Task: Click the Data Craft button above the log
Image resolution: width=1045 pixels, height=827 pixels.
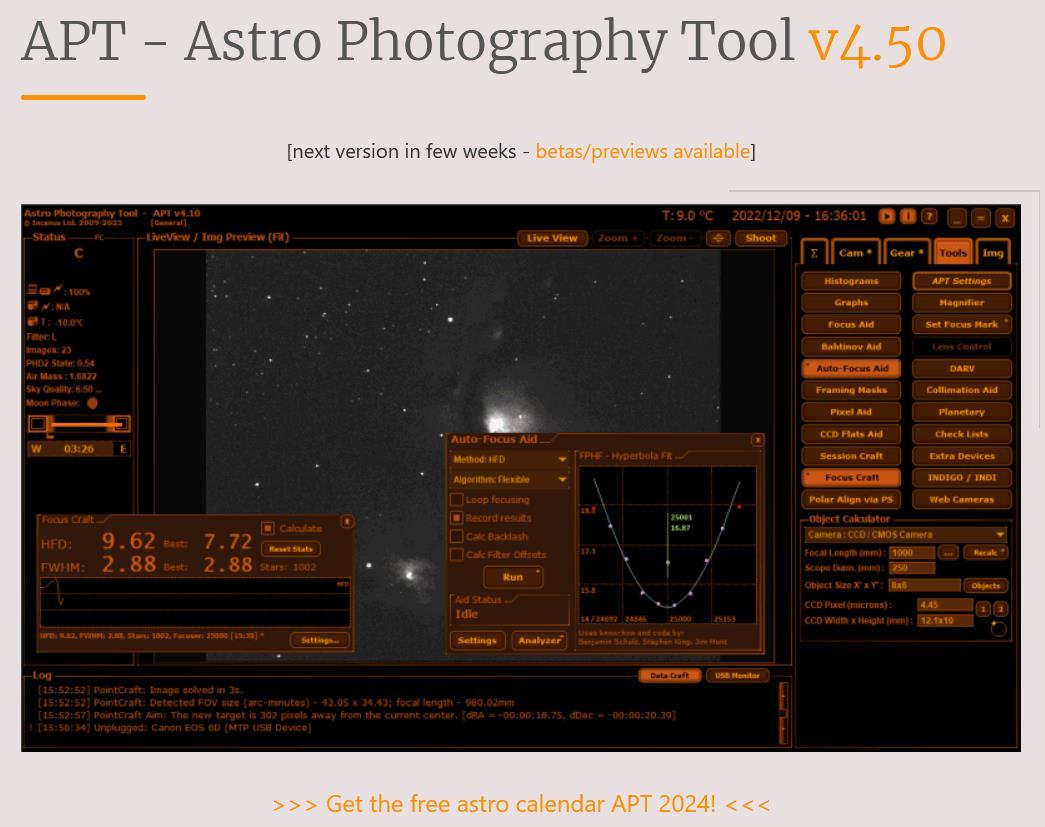Action: coord(669,676)
